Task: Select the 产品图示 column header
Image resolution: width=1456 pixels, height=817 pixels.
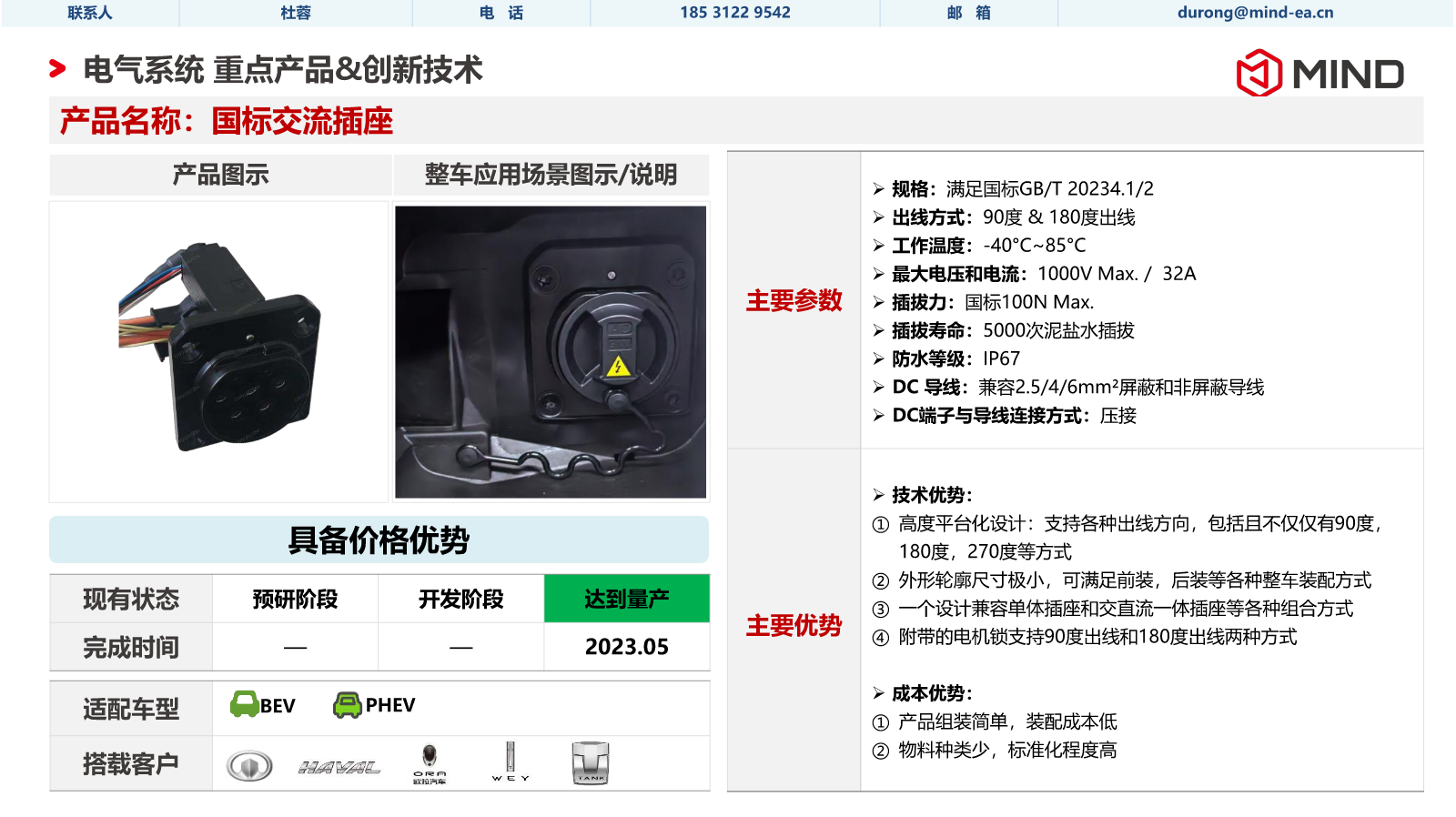Action: click(220, 175)
